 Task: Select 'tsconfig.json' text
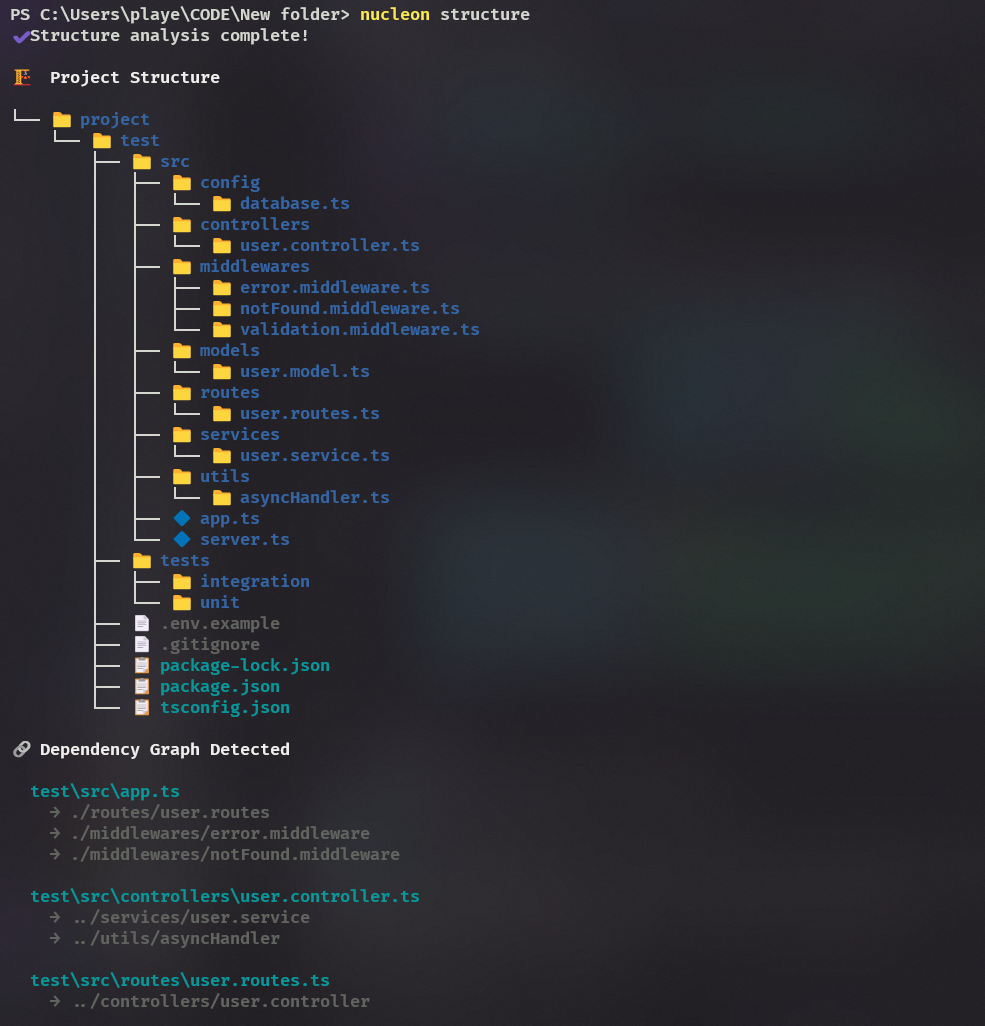[225, 707]
